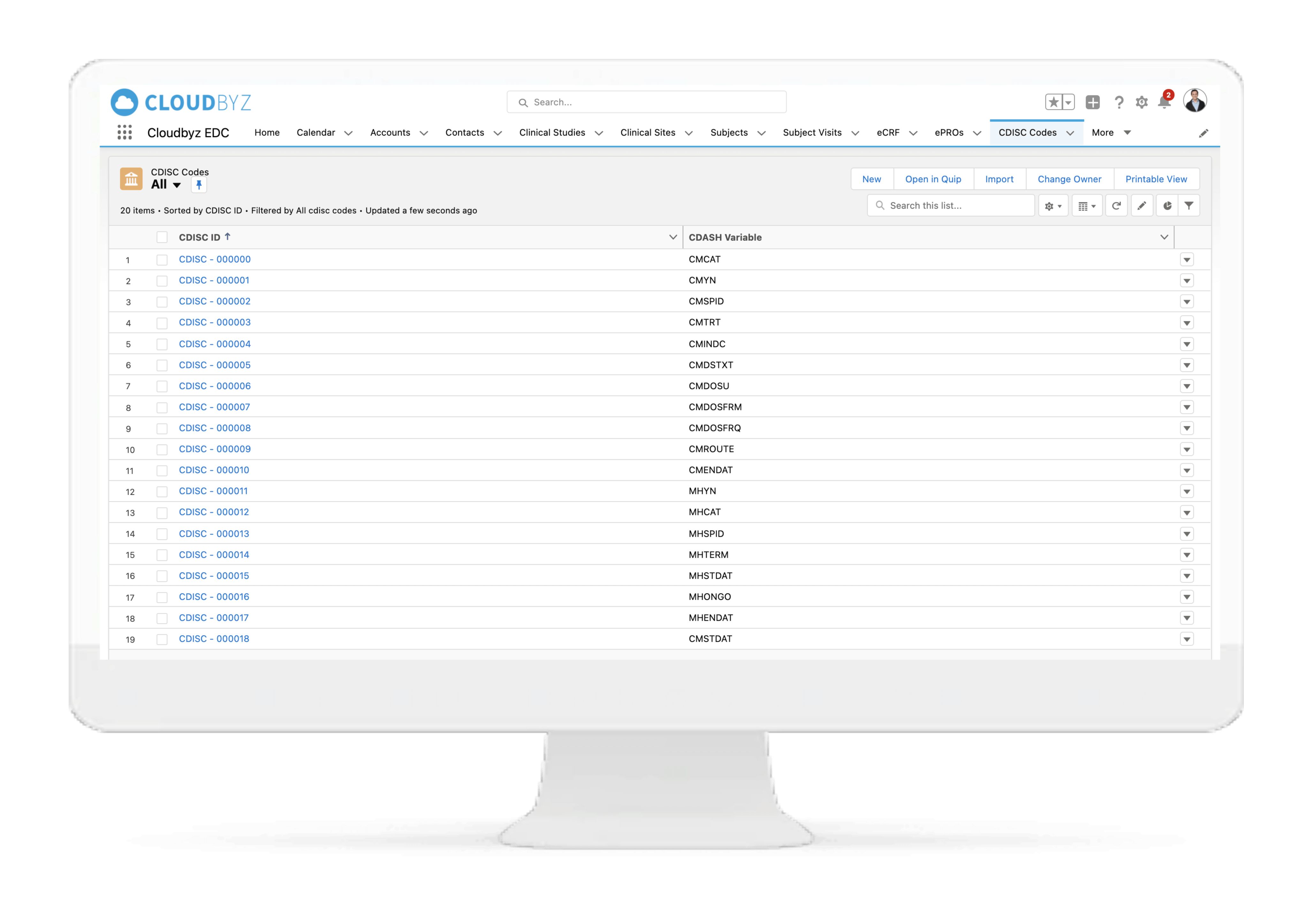This screenshot has width=1316, height=911.
Task: Show the list filters funnel icon
Action: tap(1189, 206)
